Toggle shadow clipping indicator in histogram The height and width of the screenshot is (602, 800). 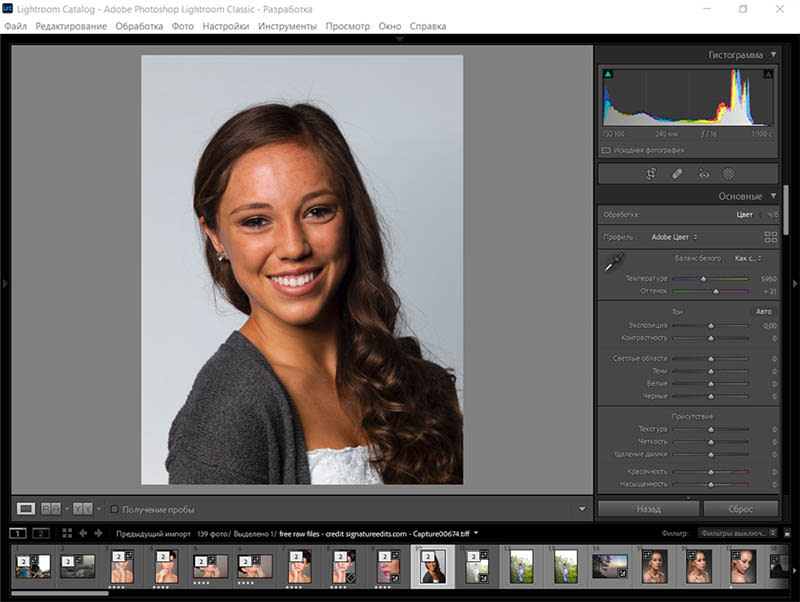click(608, 74)
